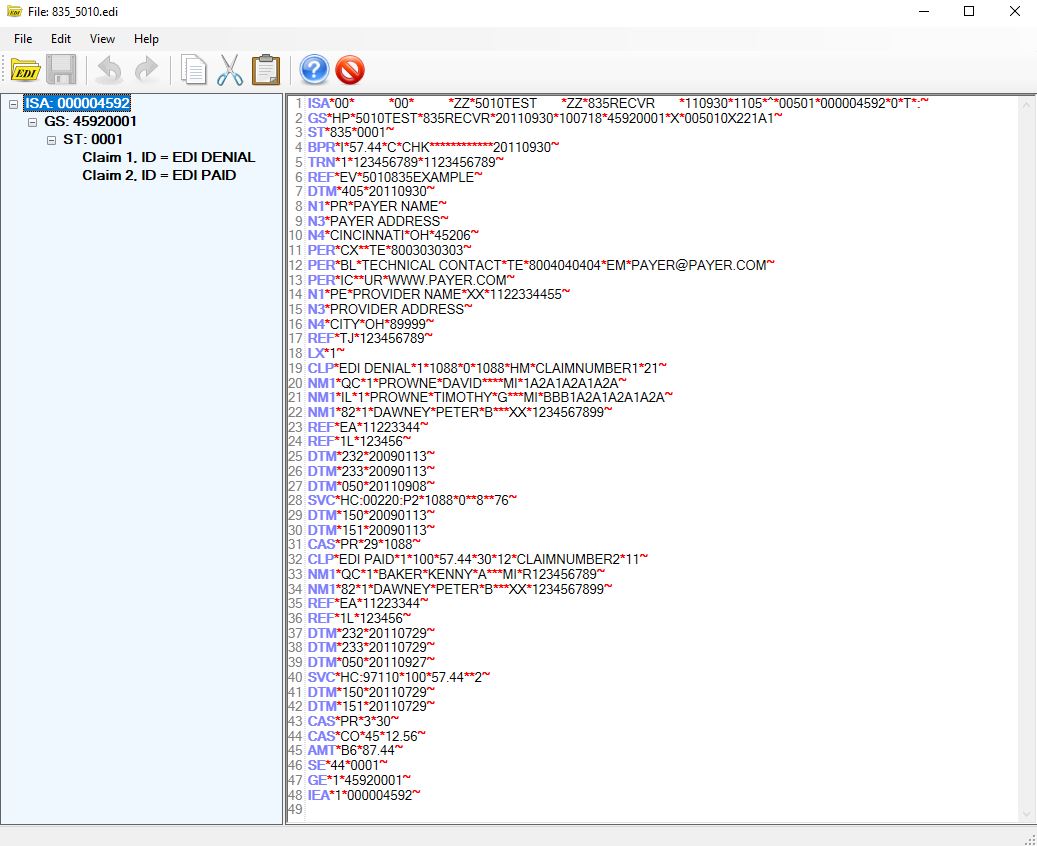Click the N3*PAYER ADDRESS line
1037x846 pixels.
pos(378,221)
